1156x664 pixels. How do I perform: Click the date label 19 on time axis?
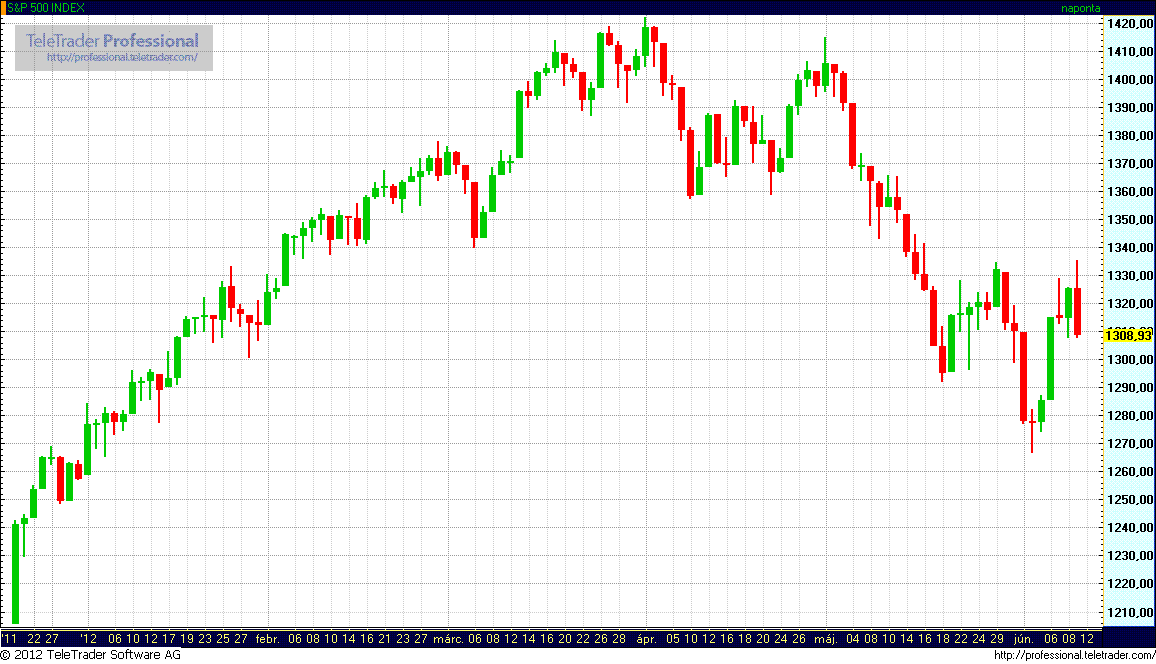pyautogui.click(x=187, y=639)
